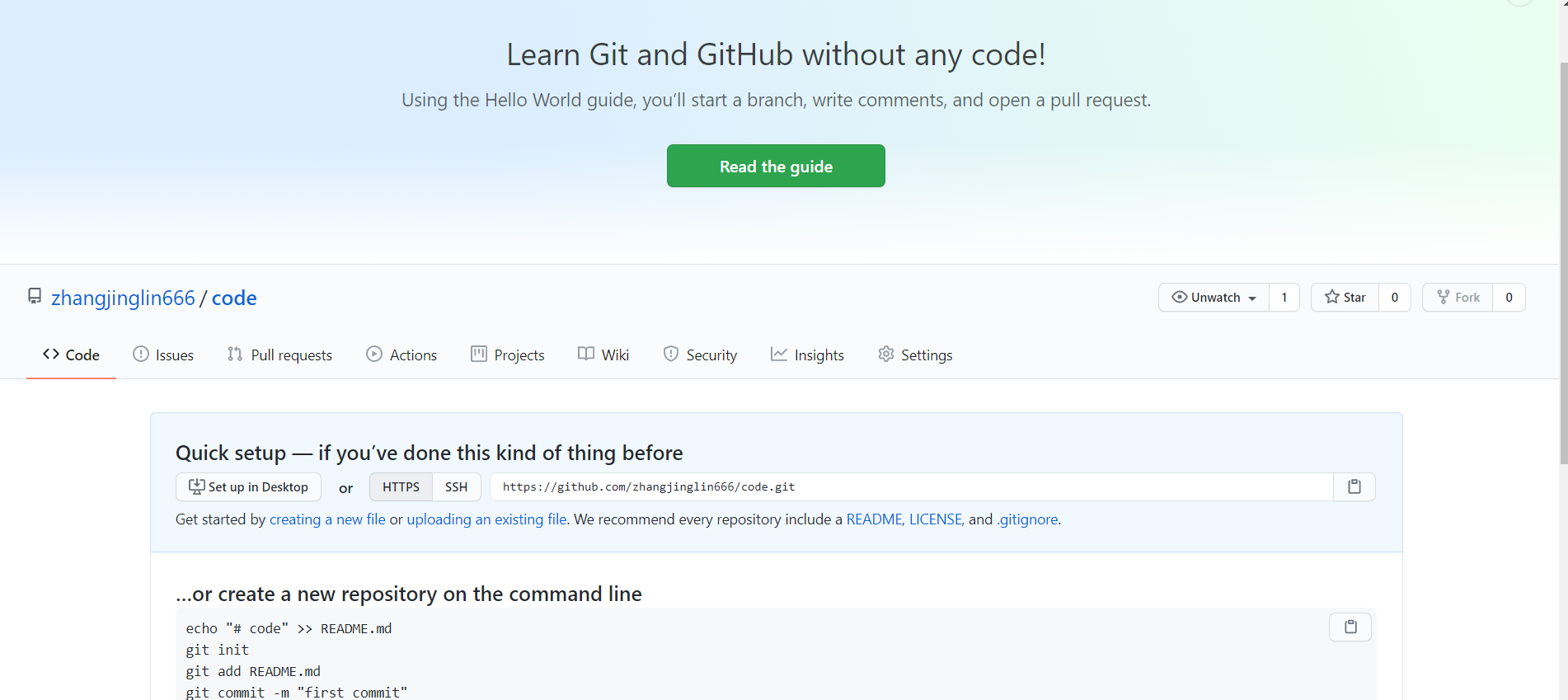Follow the uploading an existing file link
1568x700 pixels.
[486, 519]
